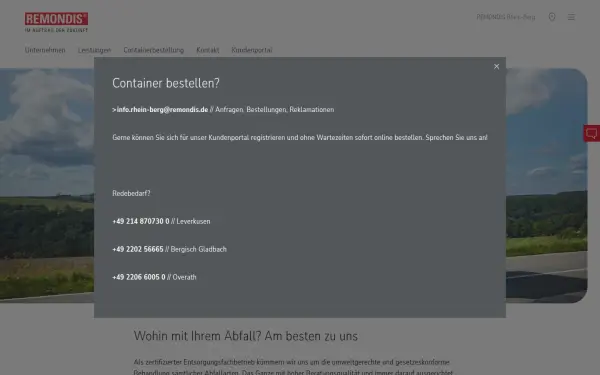Open the red chat feedback icon
This screenshot has width=600, height=375.
point(592,133)
